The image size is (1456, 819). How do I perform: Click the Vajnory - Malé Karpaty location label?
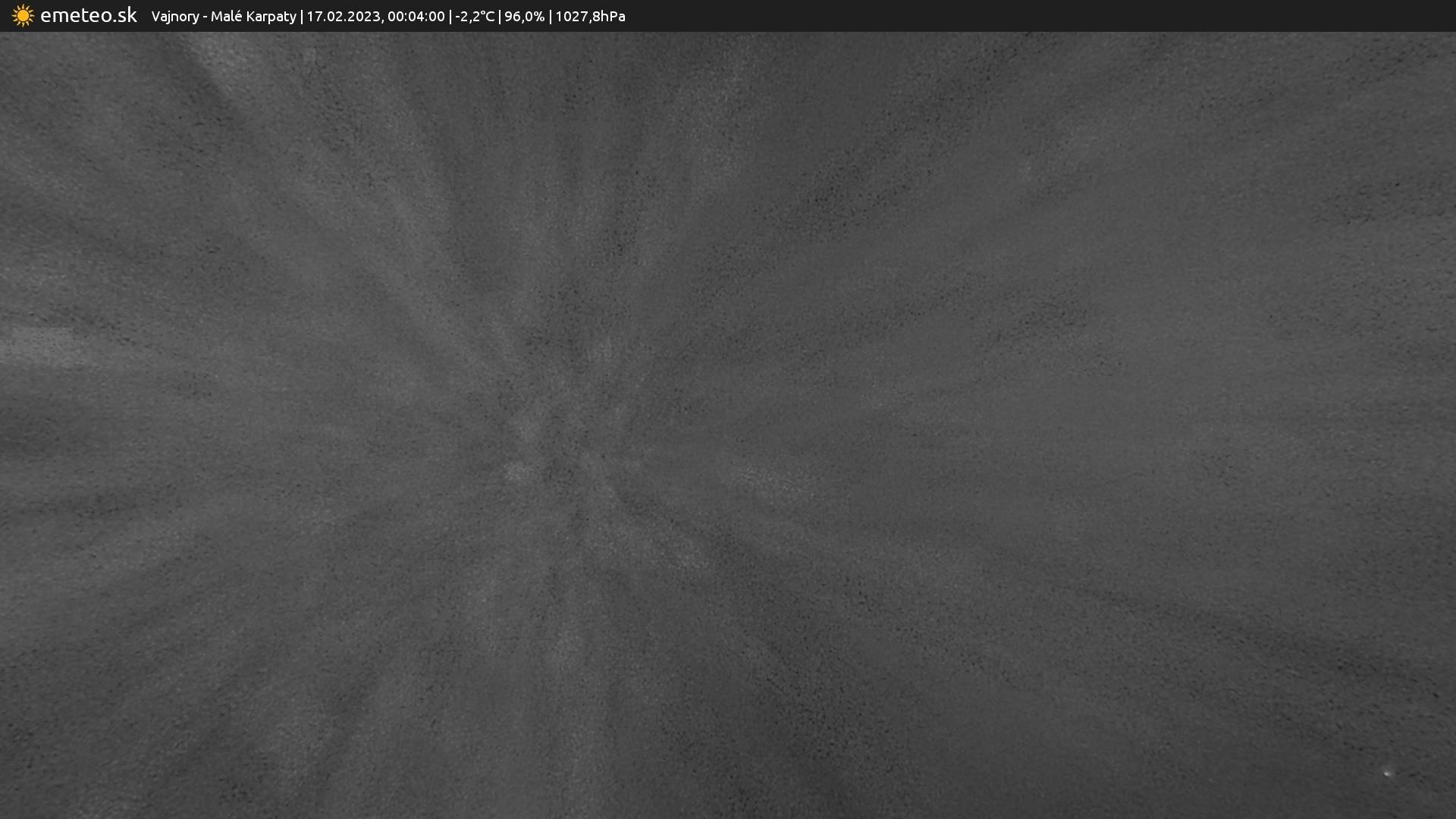[x=224, y=17]
